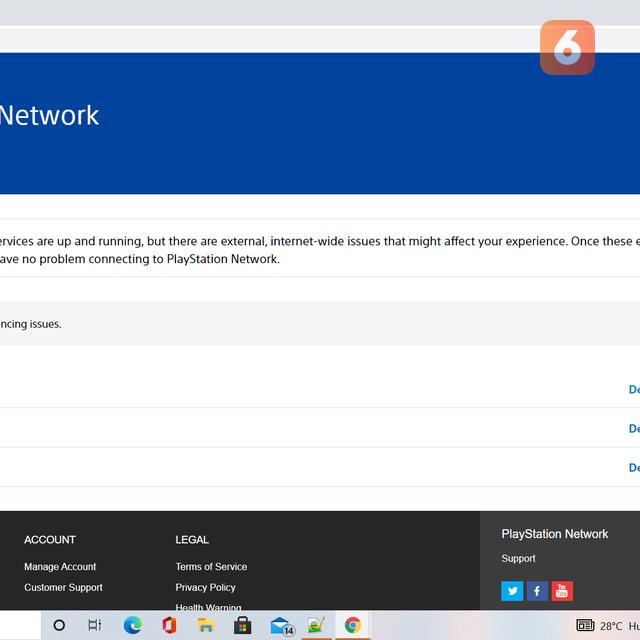Switch to Google Chrome in the taskbar

coord(352,625)
